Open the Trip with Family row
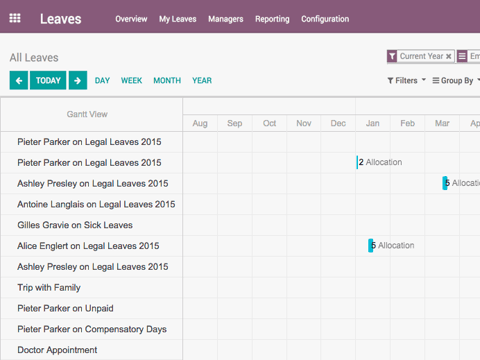 click(91, 287)
